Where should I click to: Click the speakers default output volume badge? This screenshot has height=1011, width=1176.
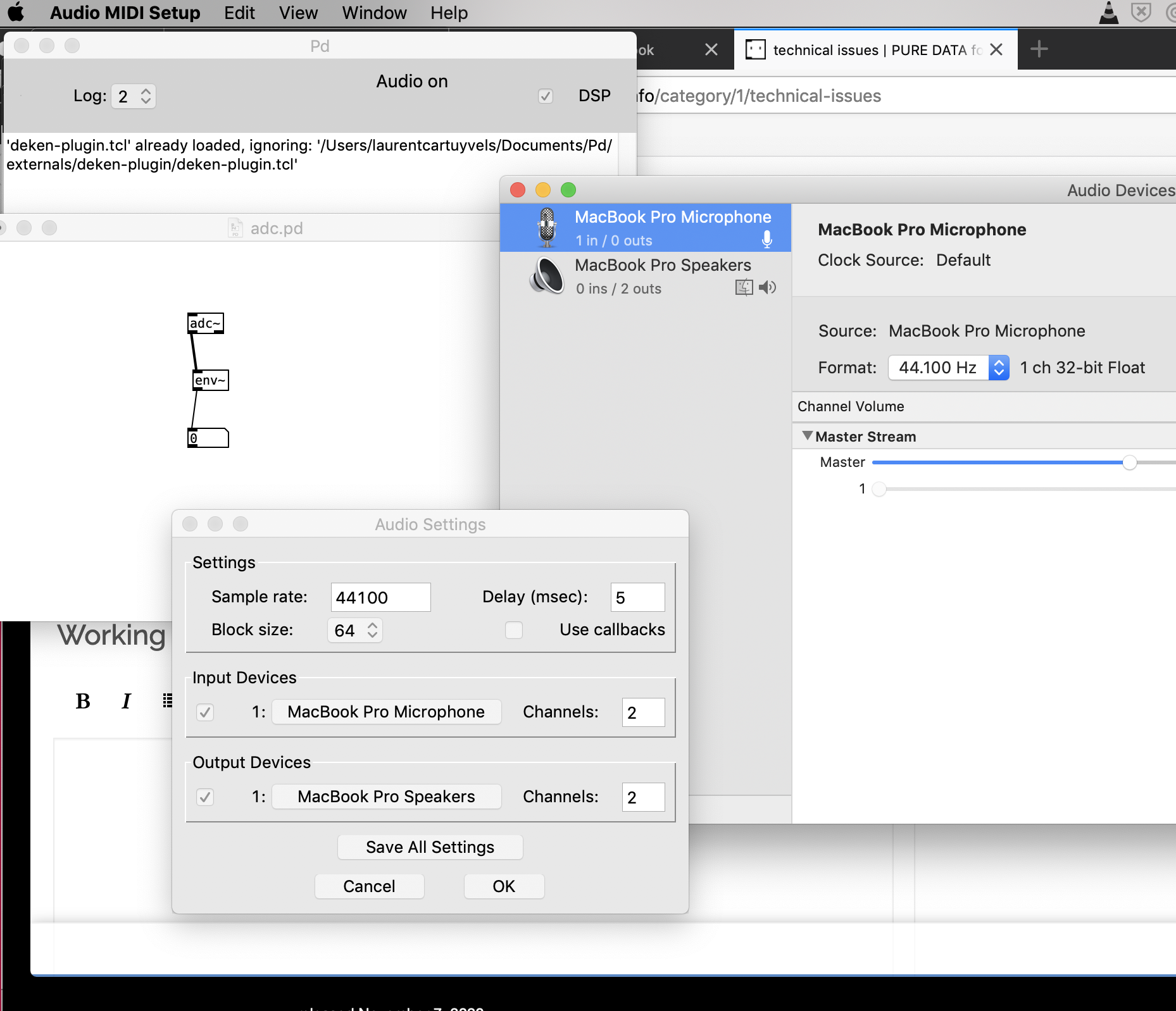pos(768,288)
